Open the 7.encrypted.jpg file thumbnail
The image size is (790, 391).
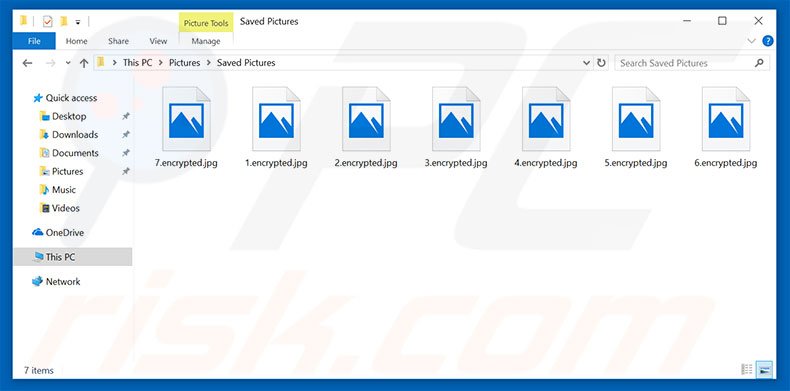click(x=186, y=119)
